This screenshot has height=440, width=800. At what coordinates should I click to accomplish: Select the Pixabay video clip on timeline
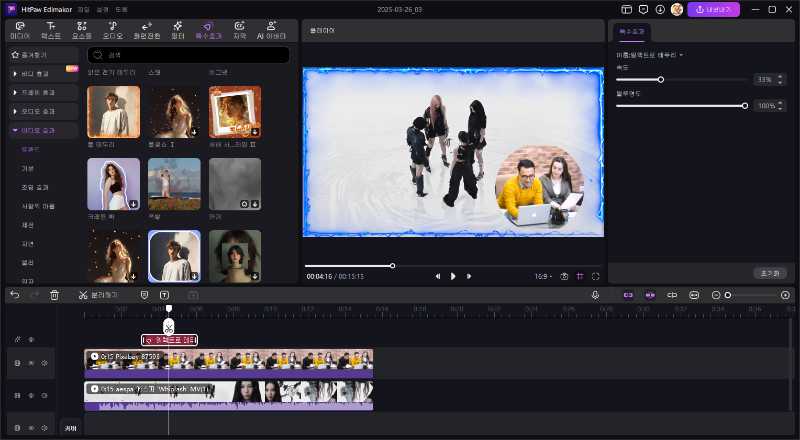click(229, 363)
